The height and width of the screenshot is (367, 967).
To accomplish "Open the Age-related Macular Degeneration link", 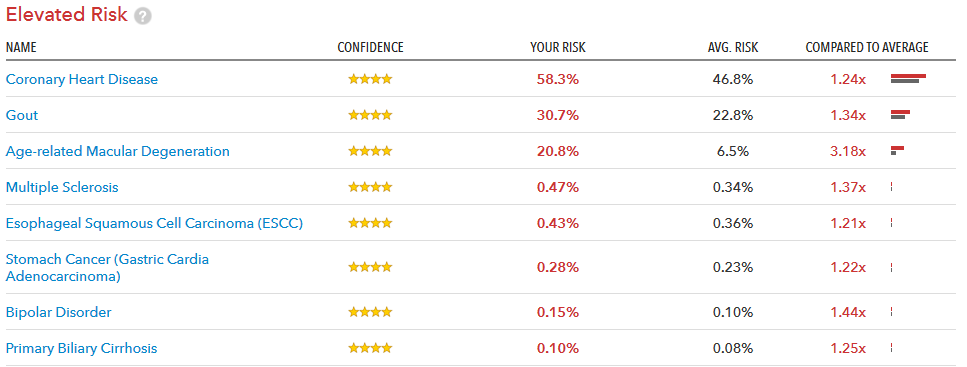I will (x=118, y=151).
